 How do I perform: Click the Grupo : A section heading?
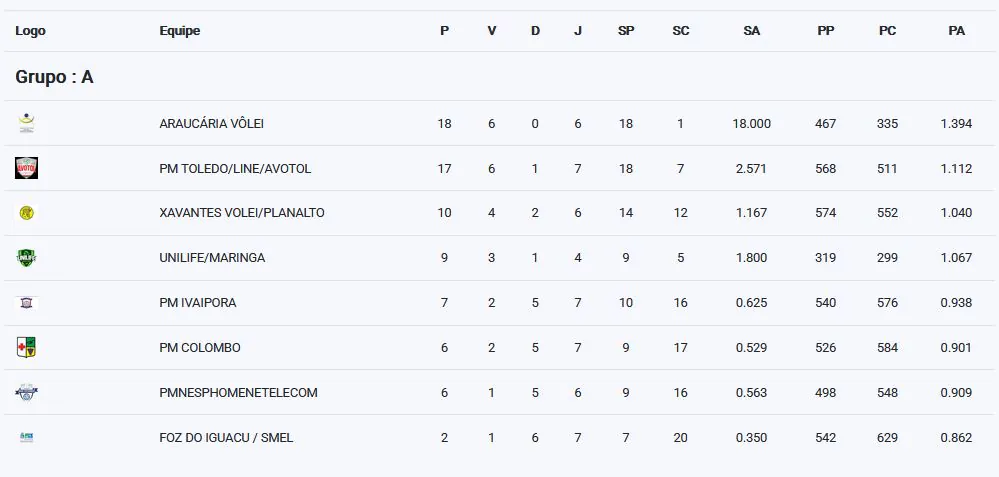[x=54, y=77]
